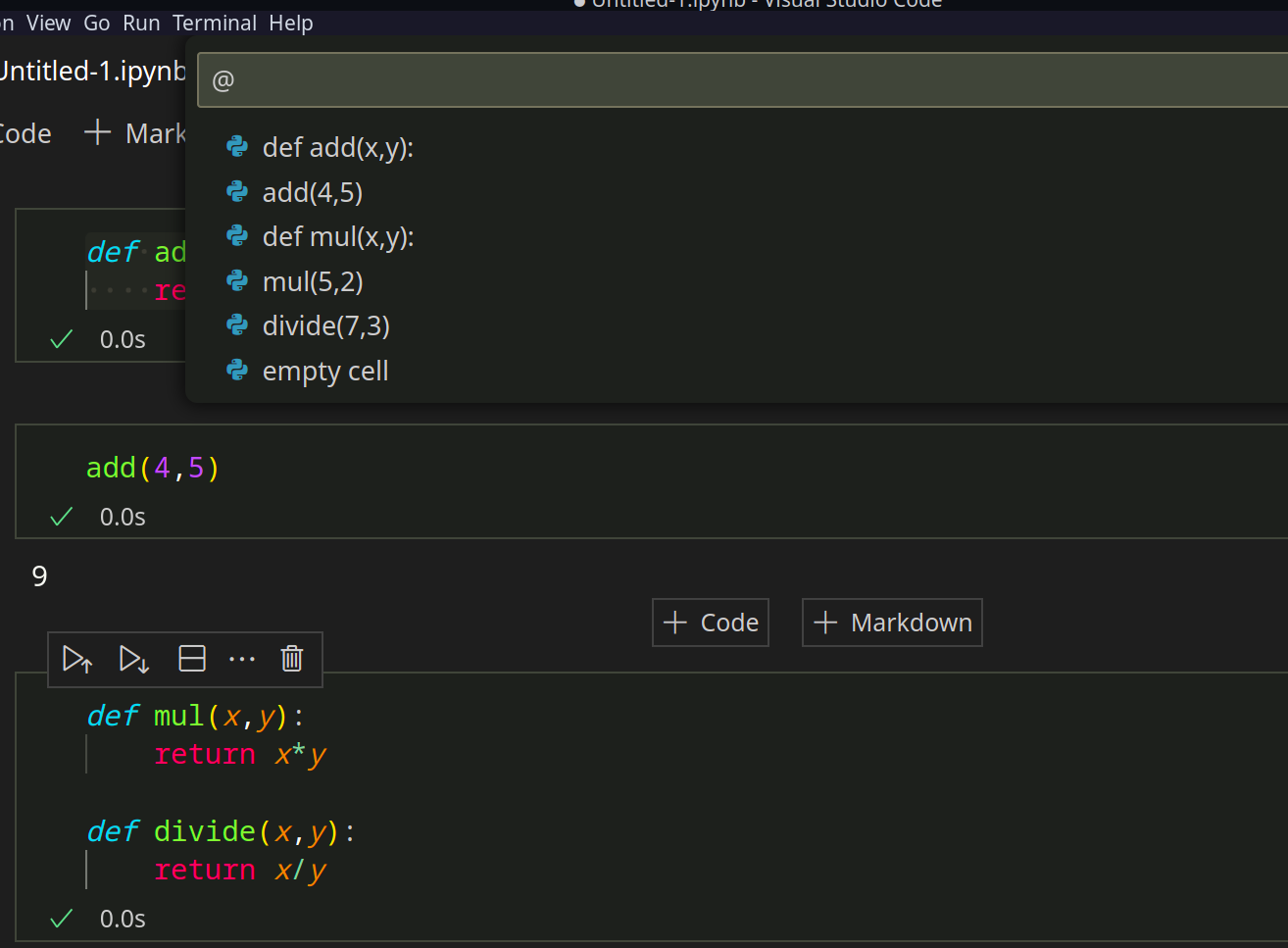Delete the cell using the trash icon
Viewport: 1288px width, 948px height.
[291, 659]
